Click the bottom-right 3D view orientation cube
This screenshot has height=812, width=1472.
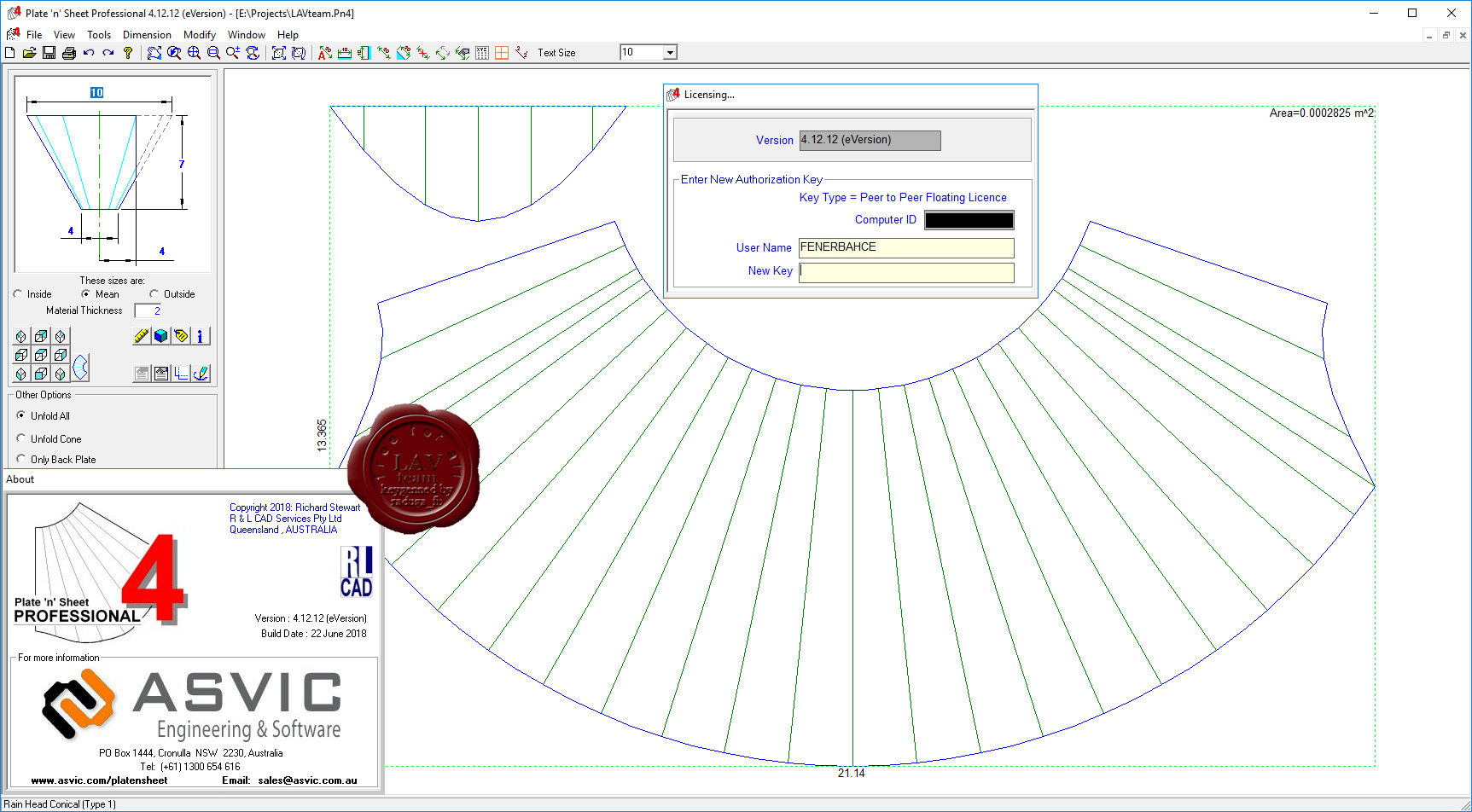[x=61, y=374]
